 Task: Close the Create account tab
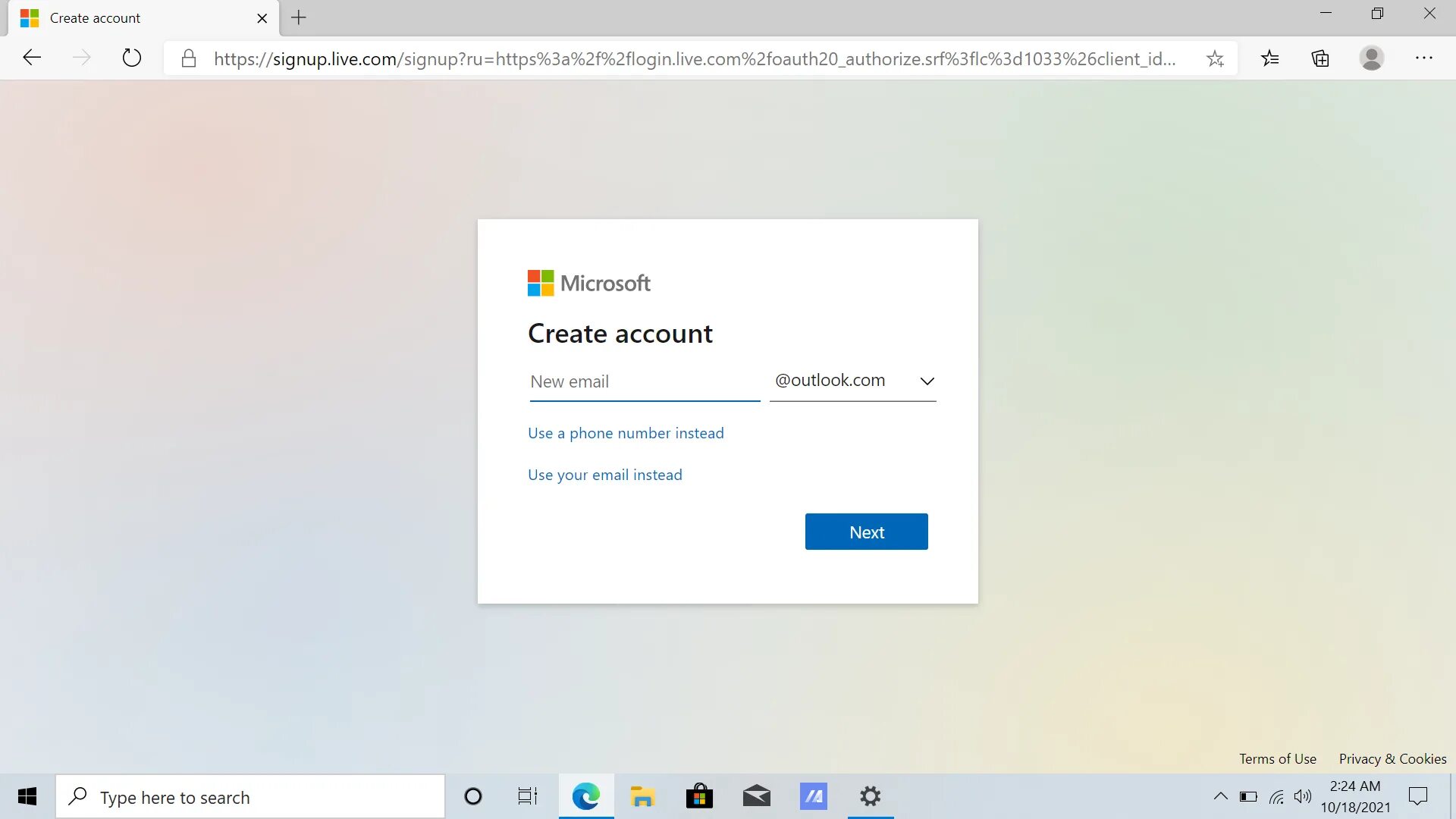[x=262, y=18]
